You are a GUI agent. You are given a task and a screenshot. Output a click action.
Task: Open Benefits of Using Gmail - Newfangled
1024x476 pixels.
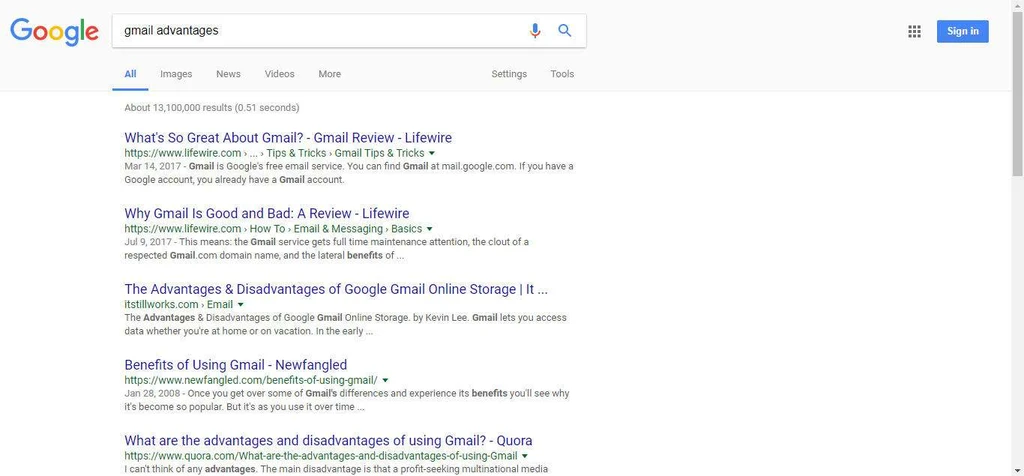(x=236, y=365)
